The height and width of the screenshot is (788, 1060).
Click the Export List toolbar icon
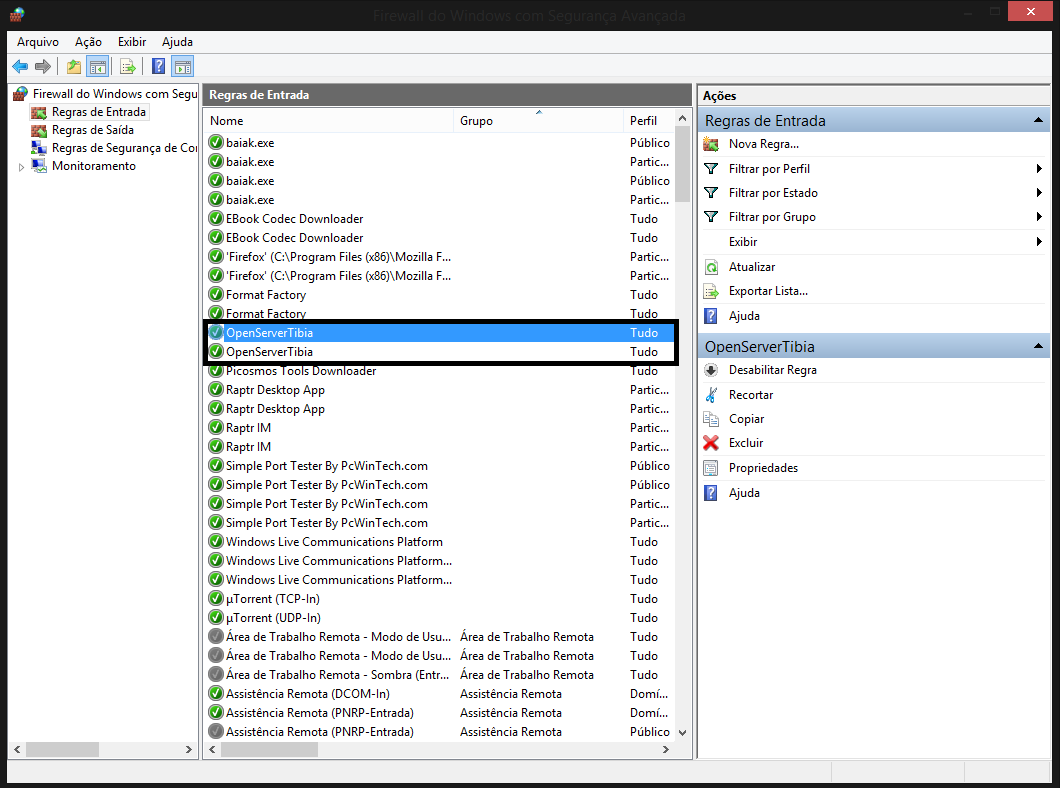pyautogui.click(x=128, y=66)
